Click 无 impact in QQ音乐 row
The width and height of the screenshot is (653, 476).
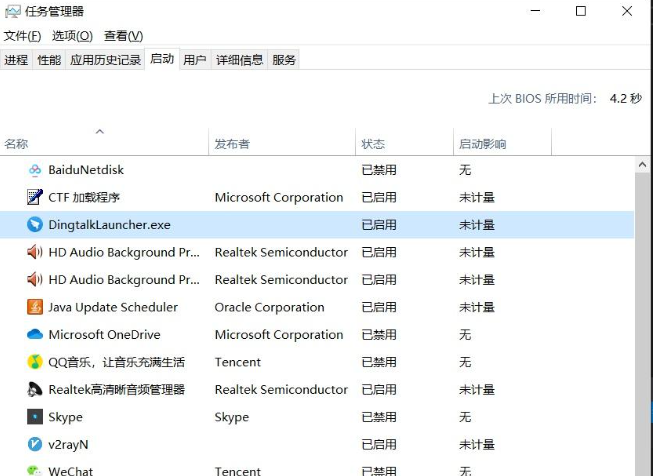pyautogui.click(x=465, y=362)
